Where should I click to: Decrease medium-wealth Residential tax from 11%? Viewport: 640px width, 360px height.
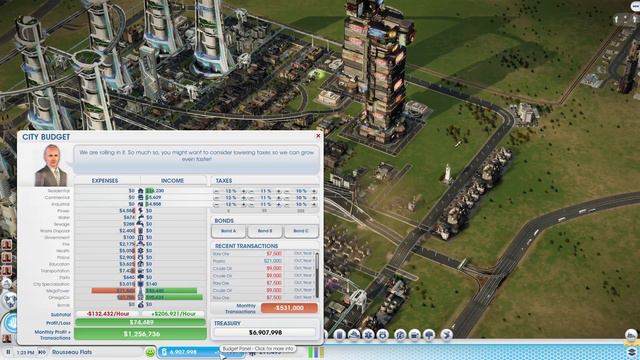(x=252, y=191)
